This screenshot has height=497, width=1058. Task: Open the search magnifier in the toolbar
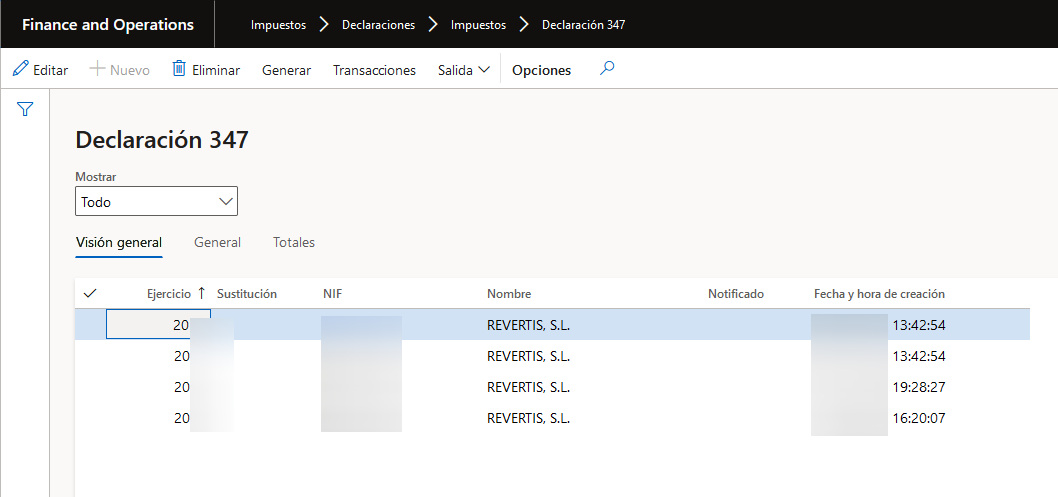click(x=606, y=69)
